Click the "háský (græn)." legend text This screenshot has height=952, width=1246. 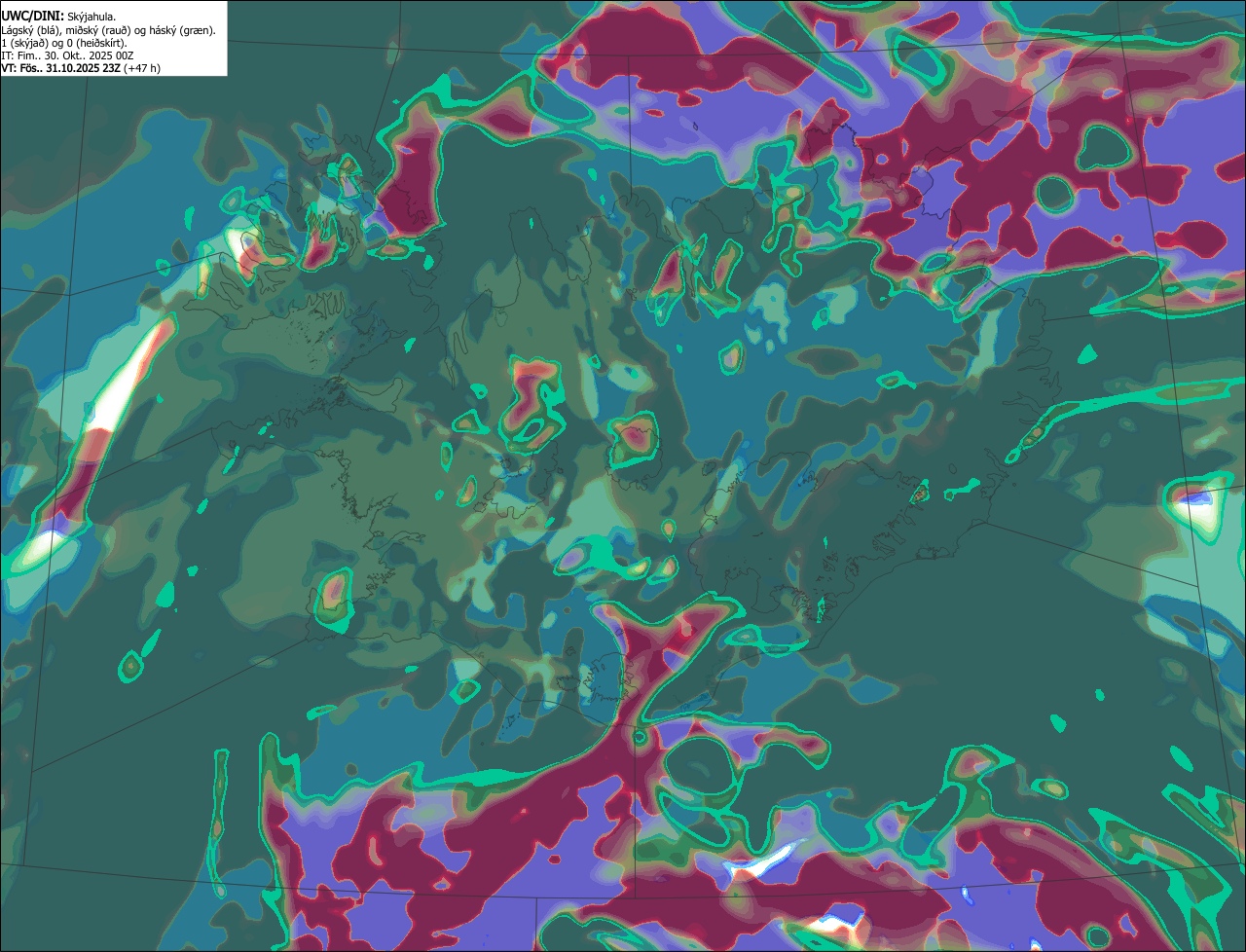pos(183,31)
